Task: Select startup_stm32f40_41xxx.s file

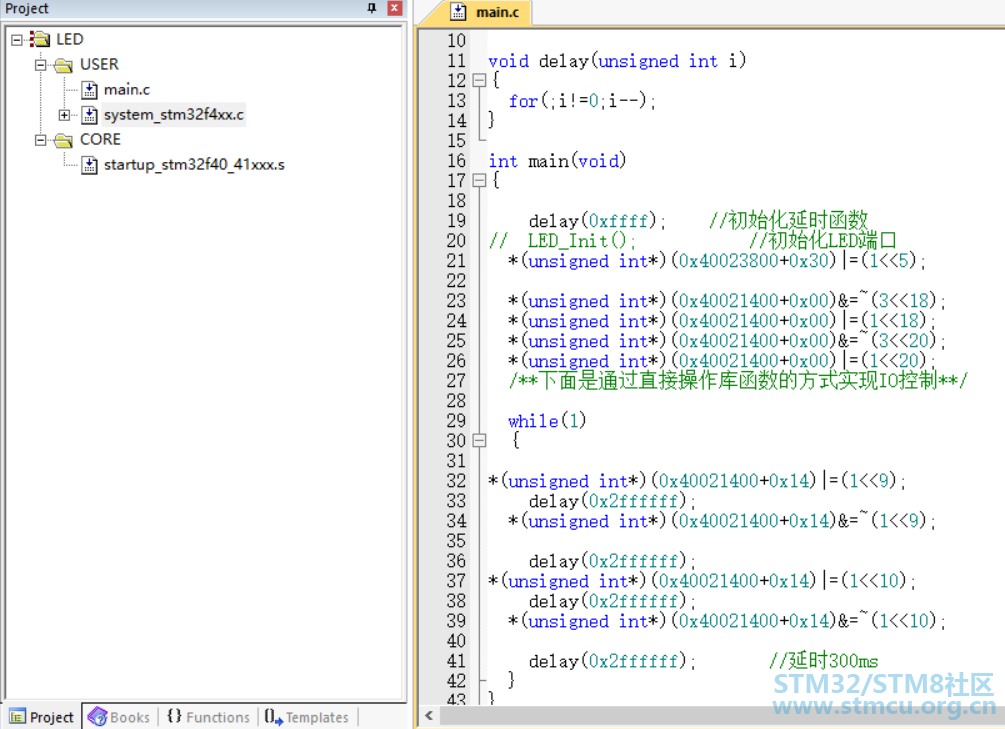Action: 194,165
